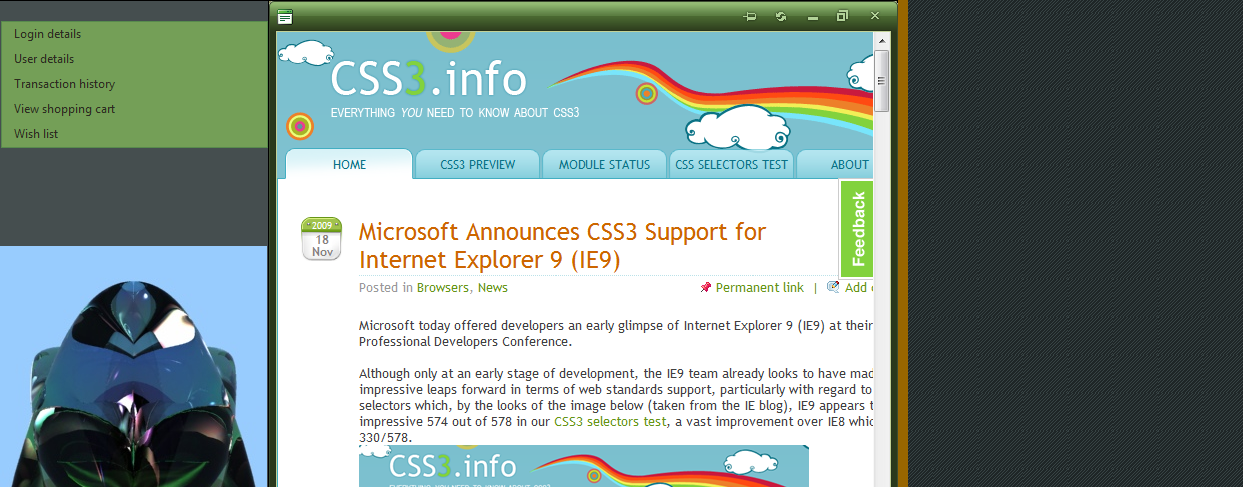The image size is (1243, 487).
Task: Follow the Browsers category link
Action: pos(442,288)
